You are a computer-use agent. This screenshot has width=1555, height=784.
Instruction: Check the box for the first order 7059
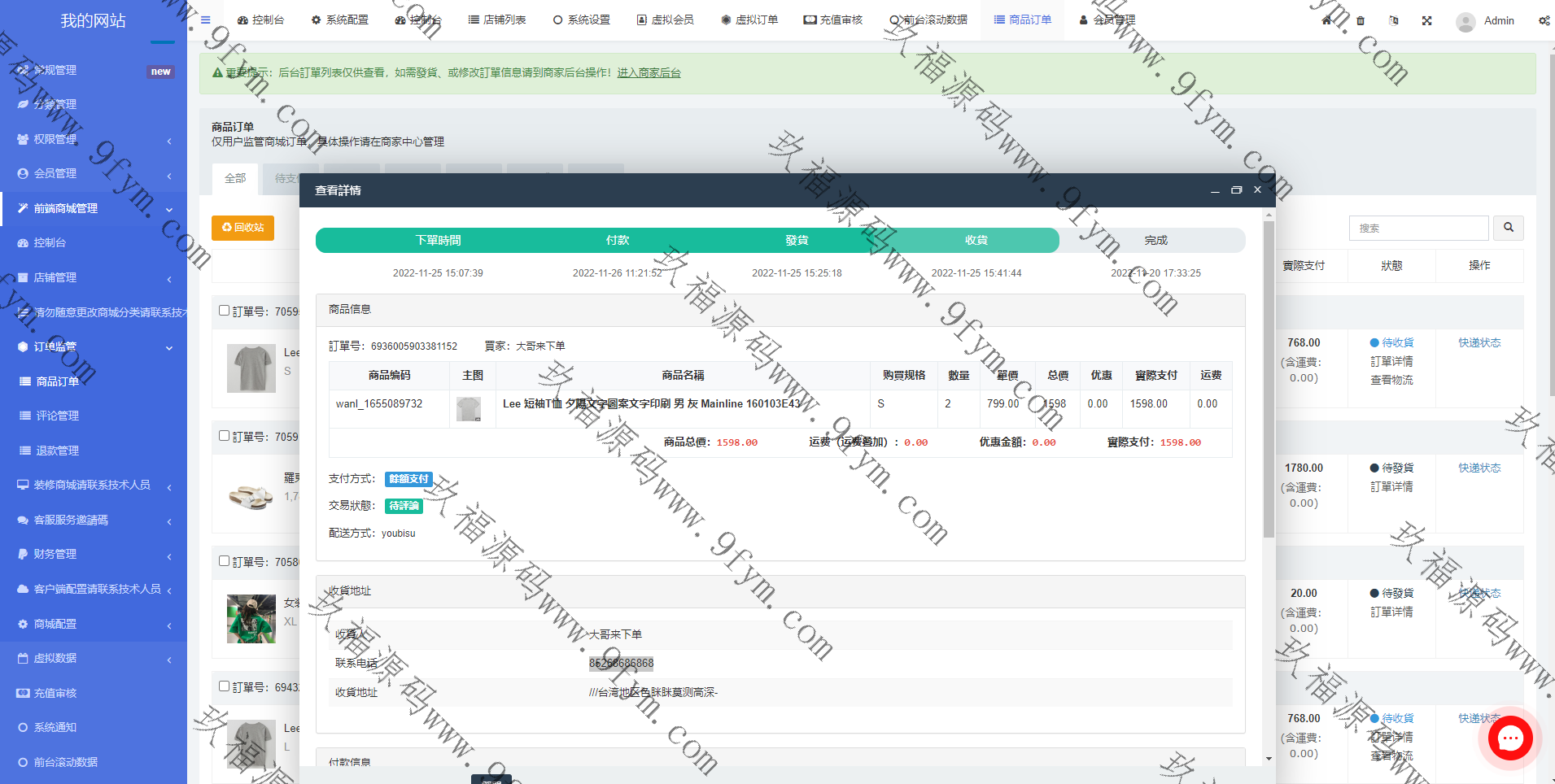tap(225, 311)
